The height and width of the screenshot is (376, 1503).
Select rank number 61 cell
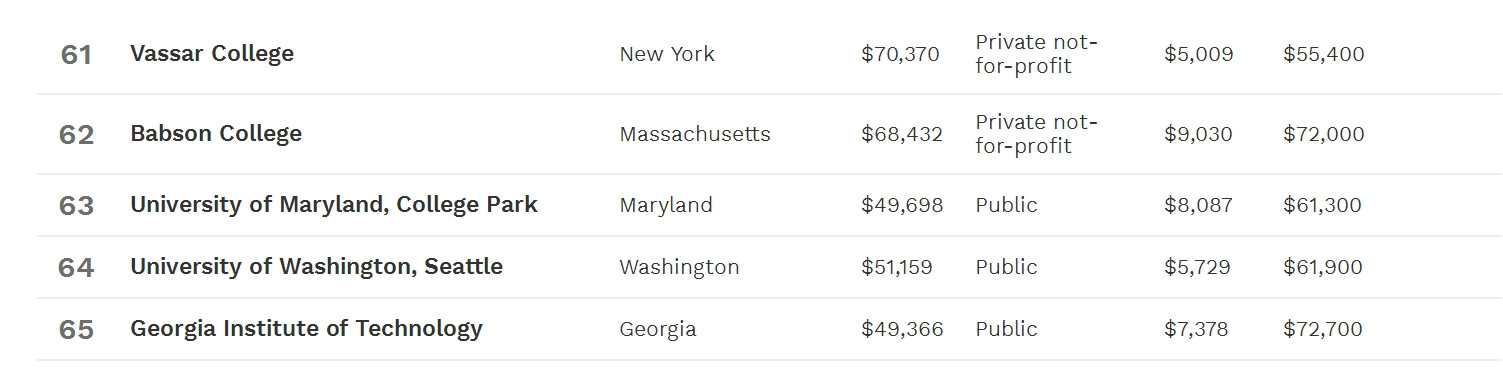pyautogui.click(x=76, y=54)
